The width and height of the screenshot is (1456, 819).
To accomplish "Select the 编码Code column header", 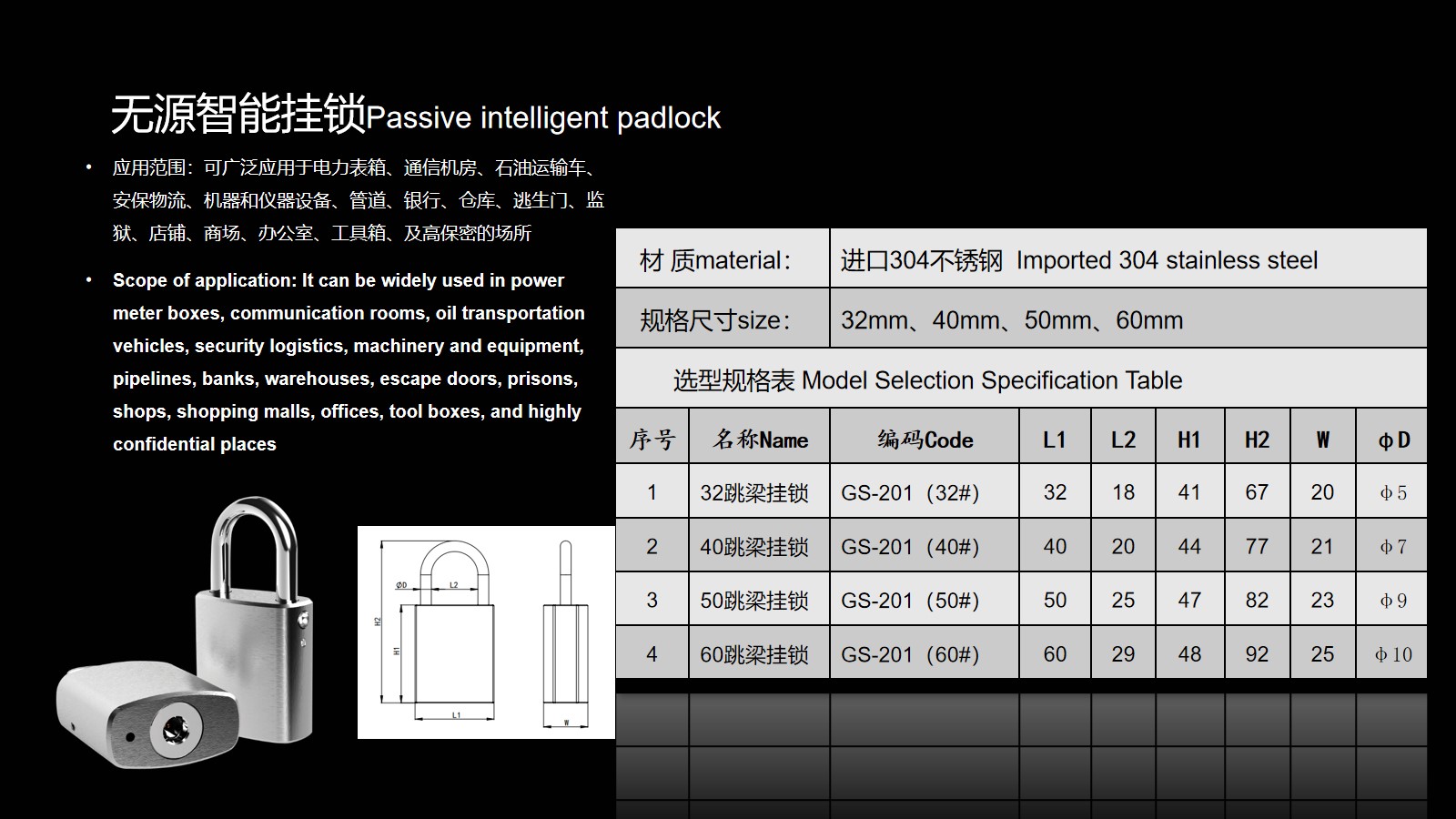I will tap(925, 440).
